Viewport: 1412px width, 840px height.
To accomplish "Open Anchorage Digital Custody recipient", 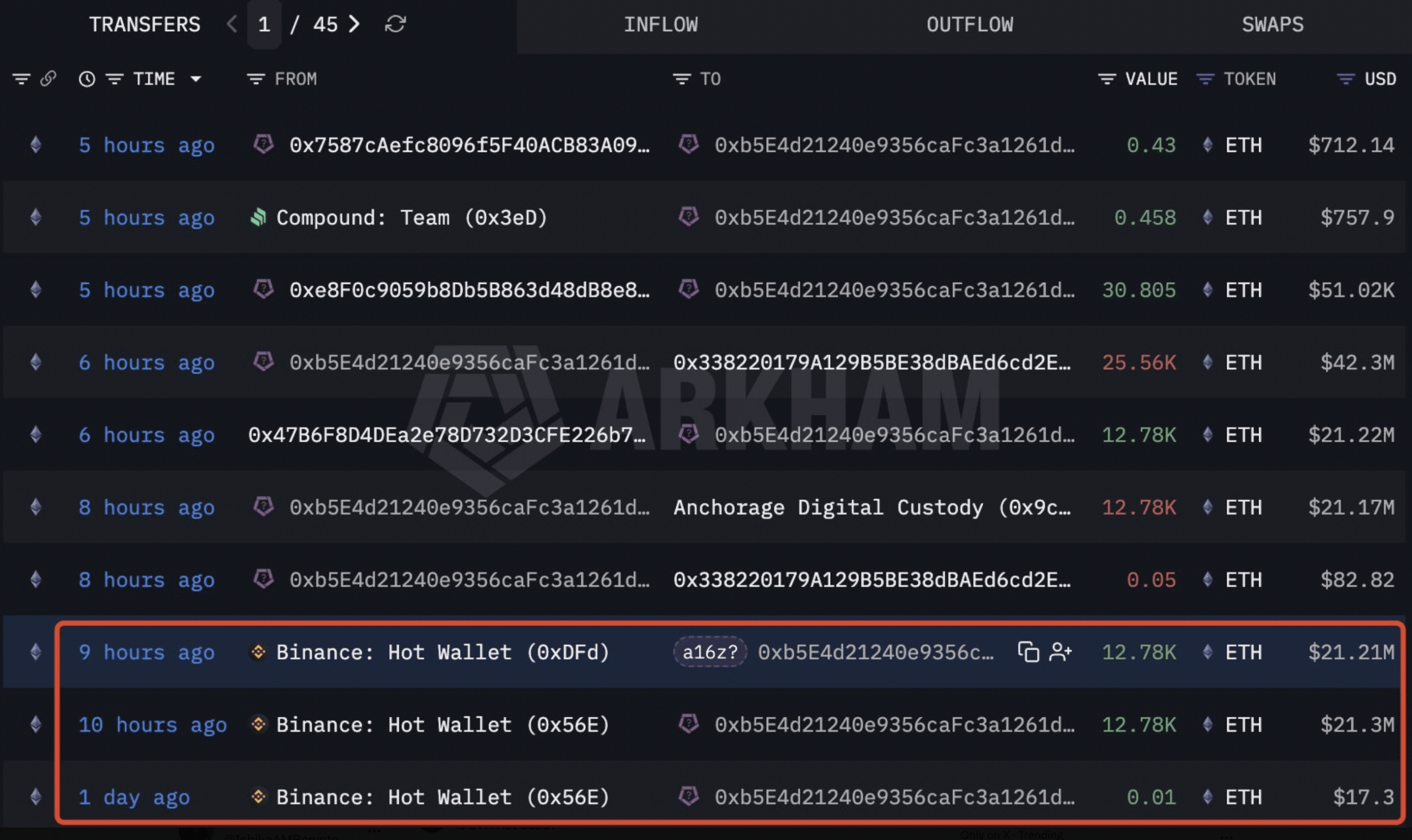I will point(871,507).
